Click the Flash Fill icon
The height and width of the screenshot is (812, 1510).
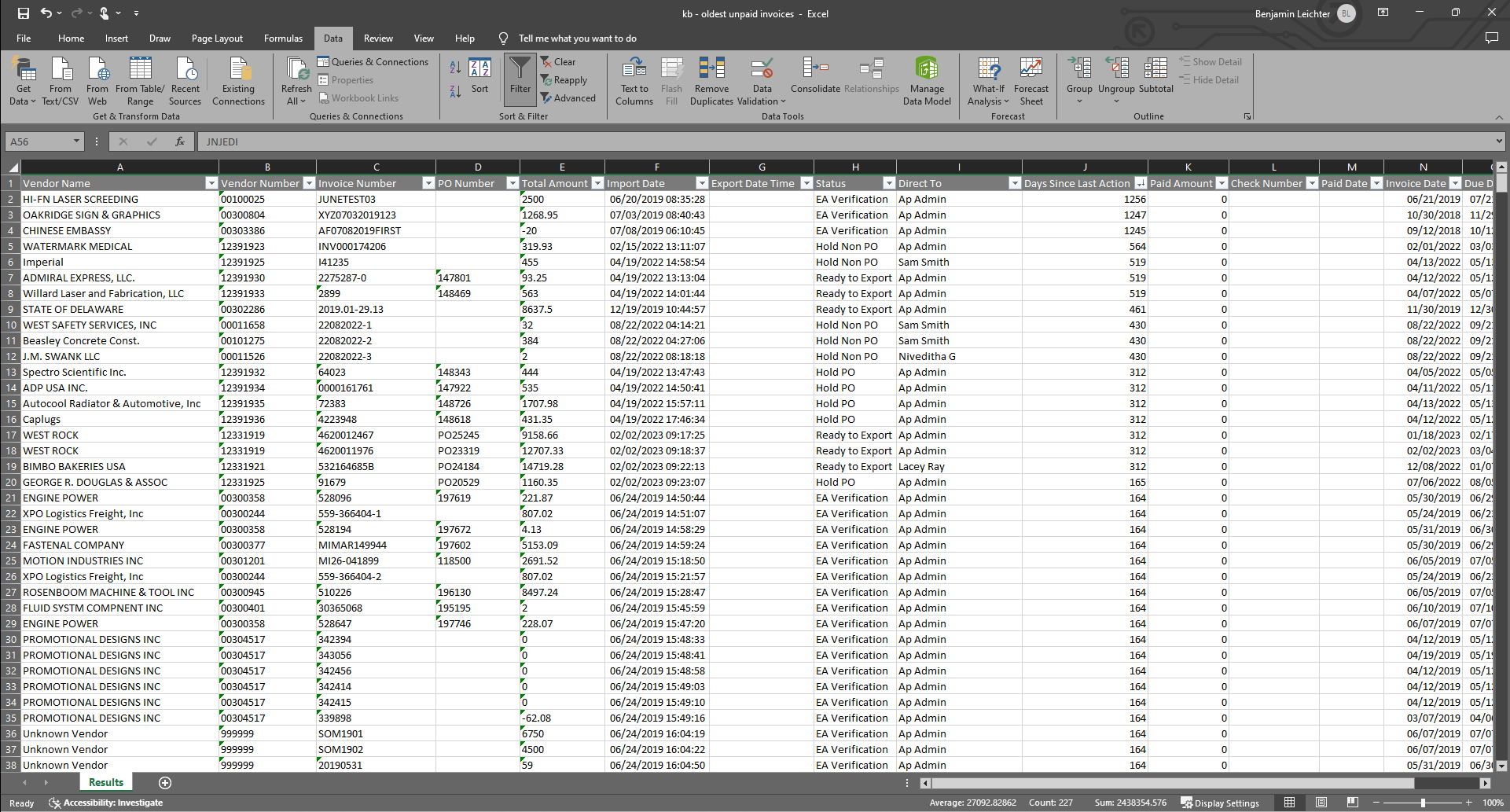[671, 82]
